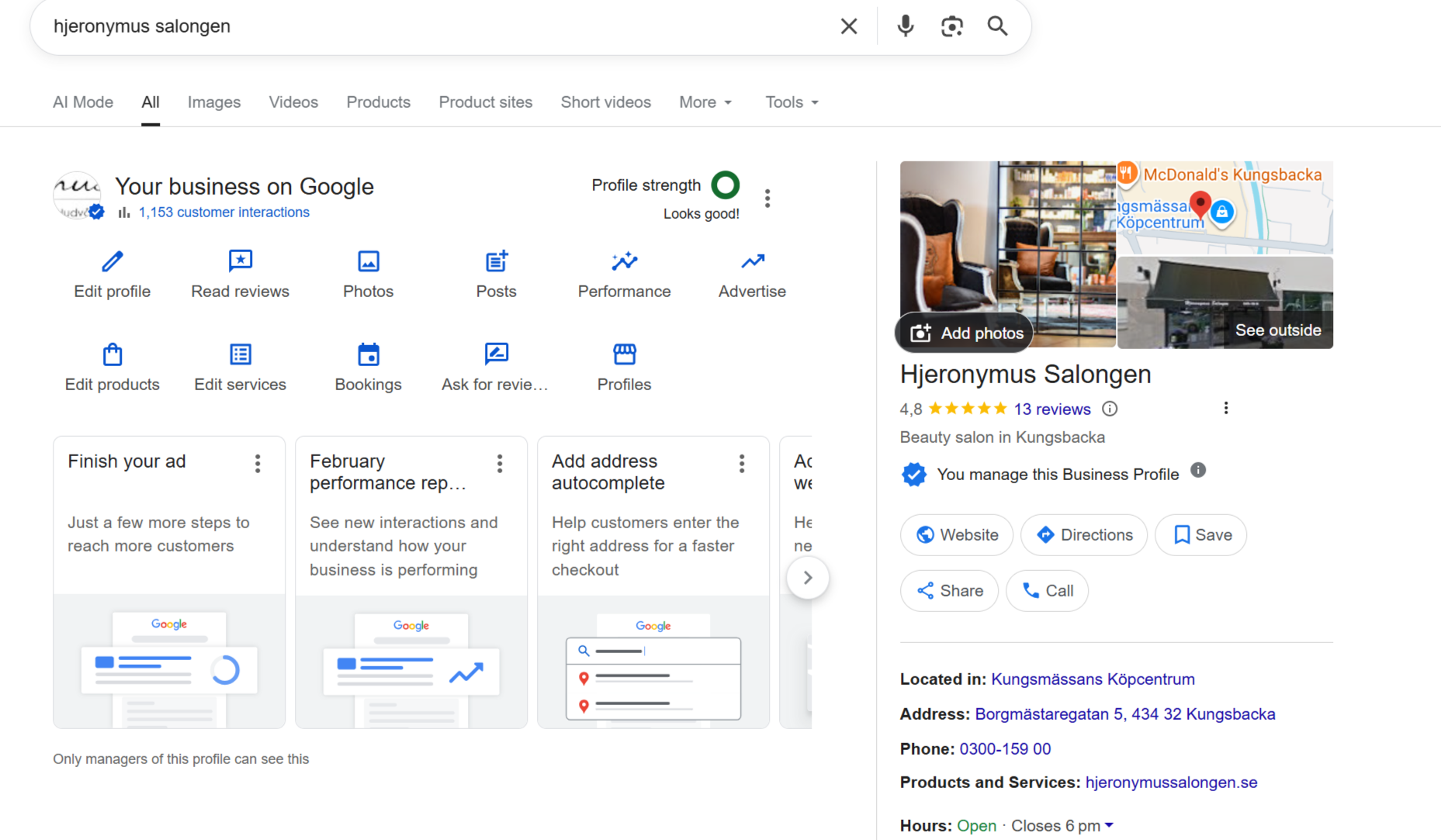1441x840 pixels.
Task: Switch to Videos tab
Action: [x=293, y=102]
